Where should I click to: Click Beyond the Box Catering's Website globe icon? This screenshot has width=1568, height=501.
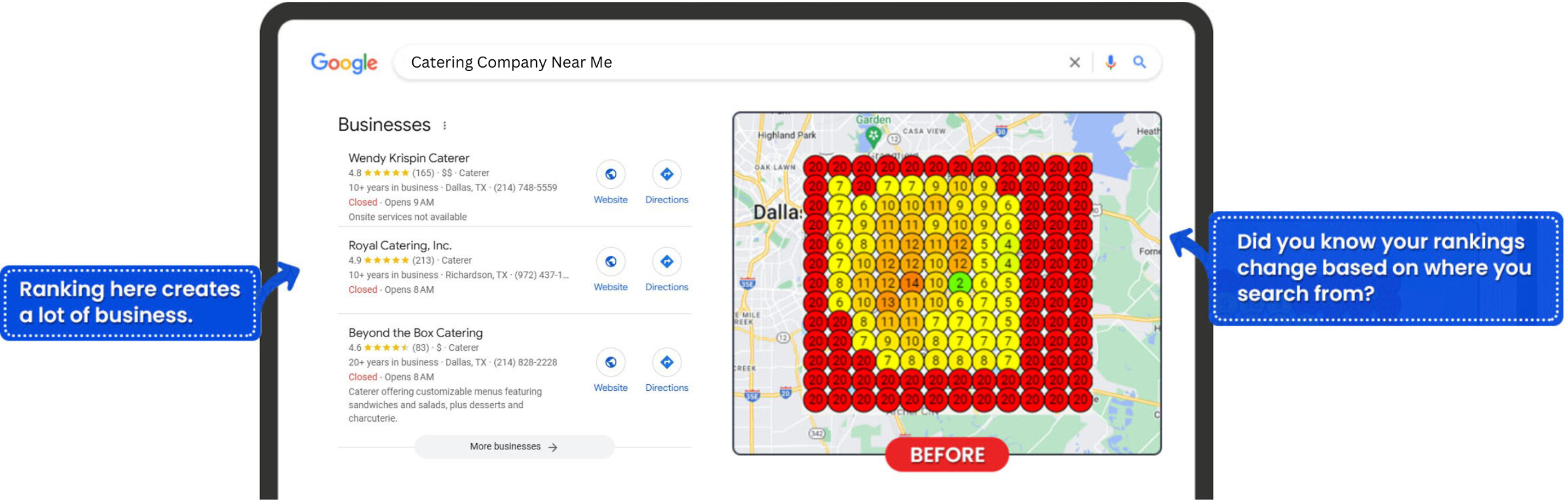610,362
